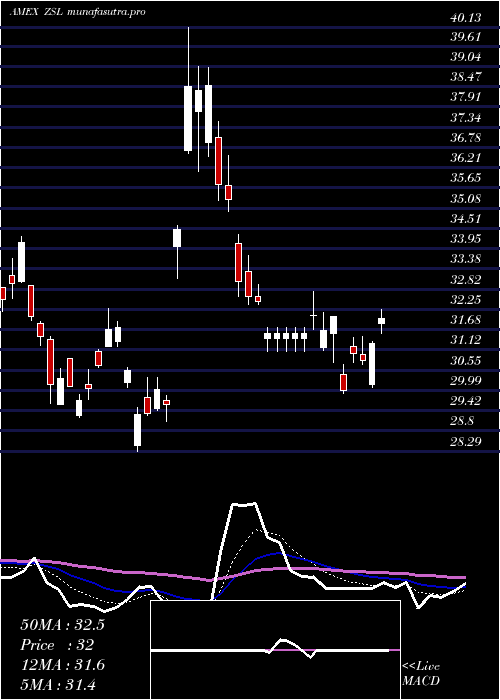Click the 29.99 price axis label
This screenshot has width=500, height=700.
coord(466,380)
